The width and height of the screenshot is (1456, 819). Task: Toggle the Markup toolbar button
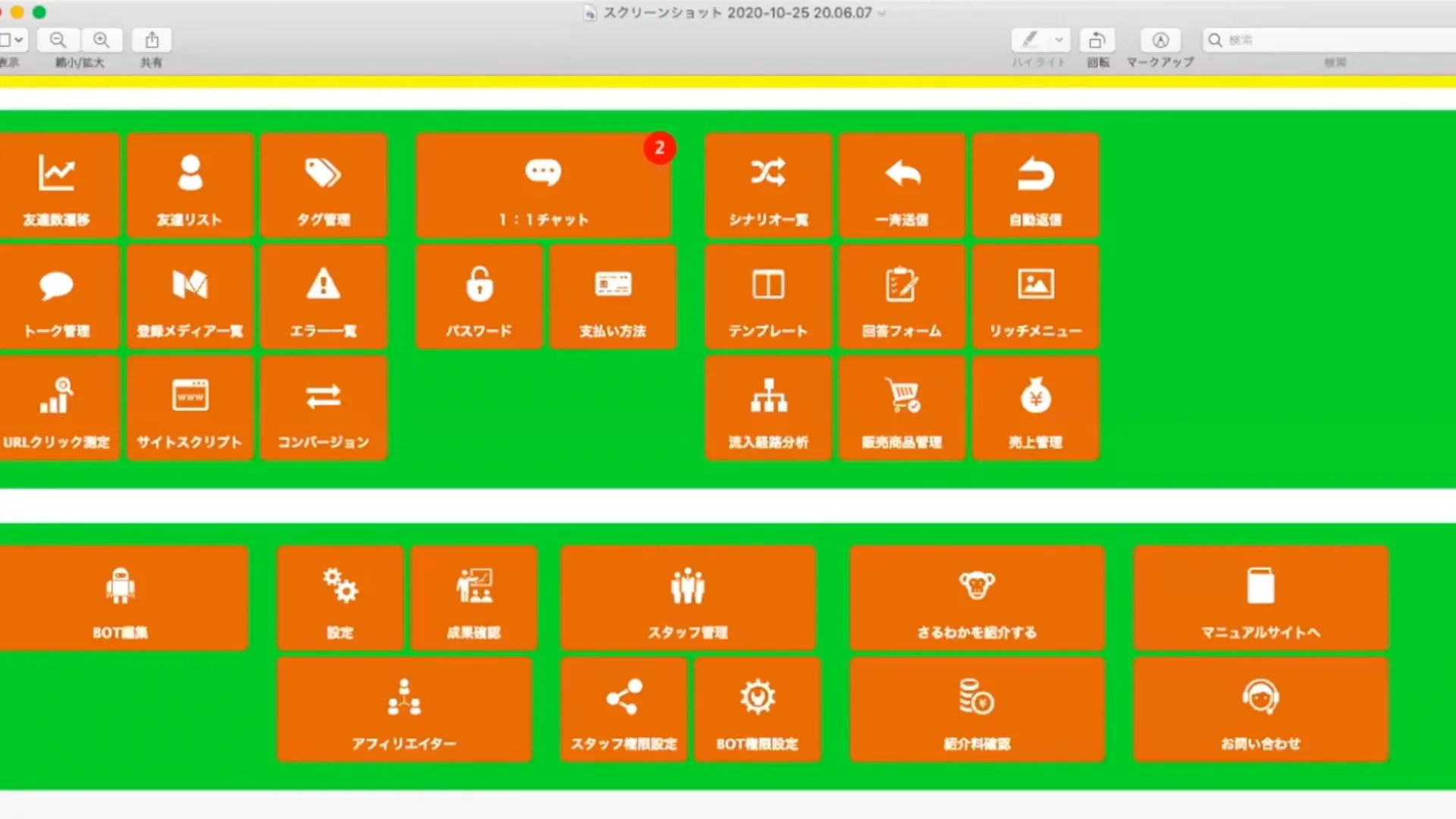pyautogui.click(x=1160, y=40)
